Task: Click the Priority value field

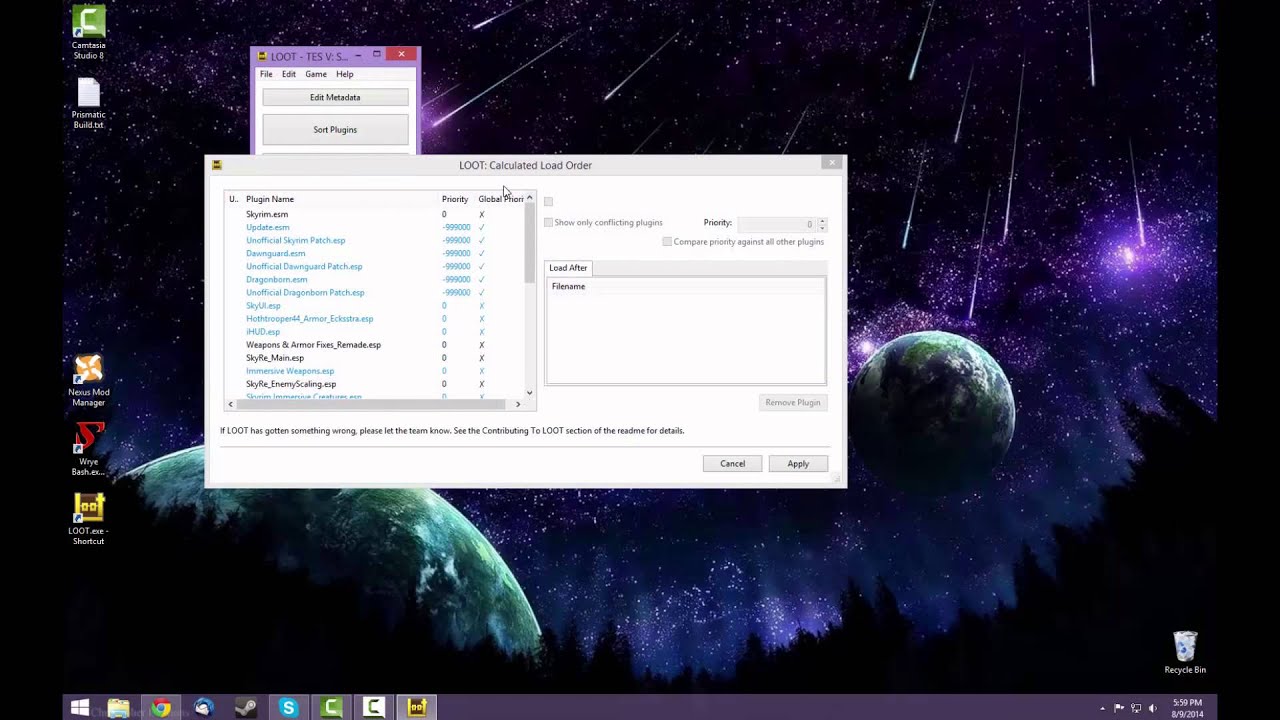Action: click(x=777, y=224)
